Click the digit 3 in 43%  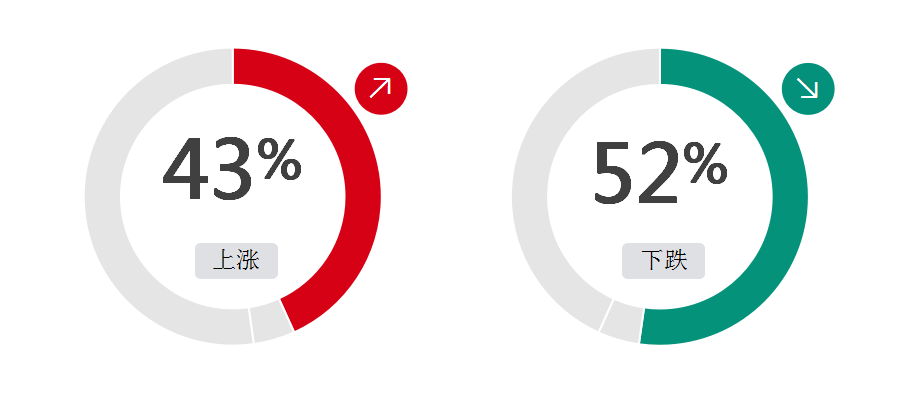click(232, 169)
